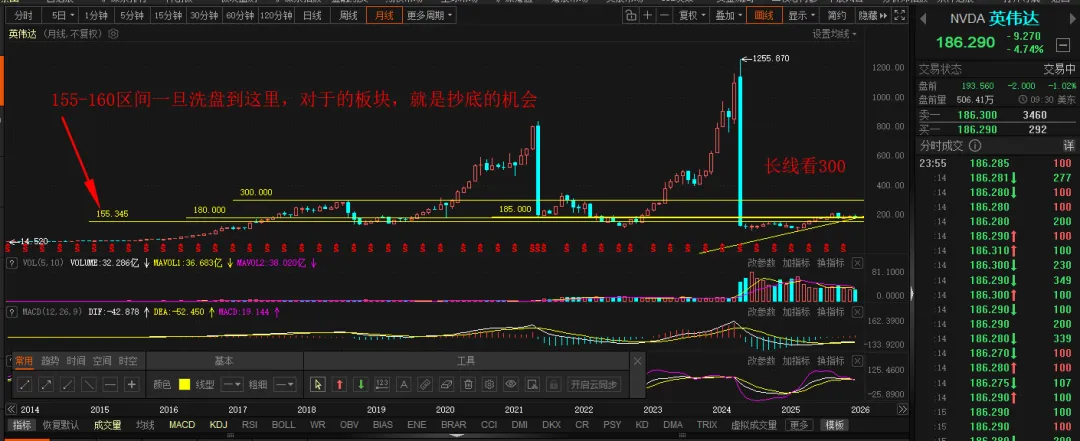Click 模板 template button
Screen dimensions: 1080x441
tap(835, 425)
